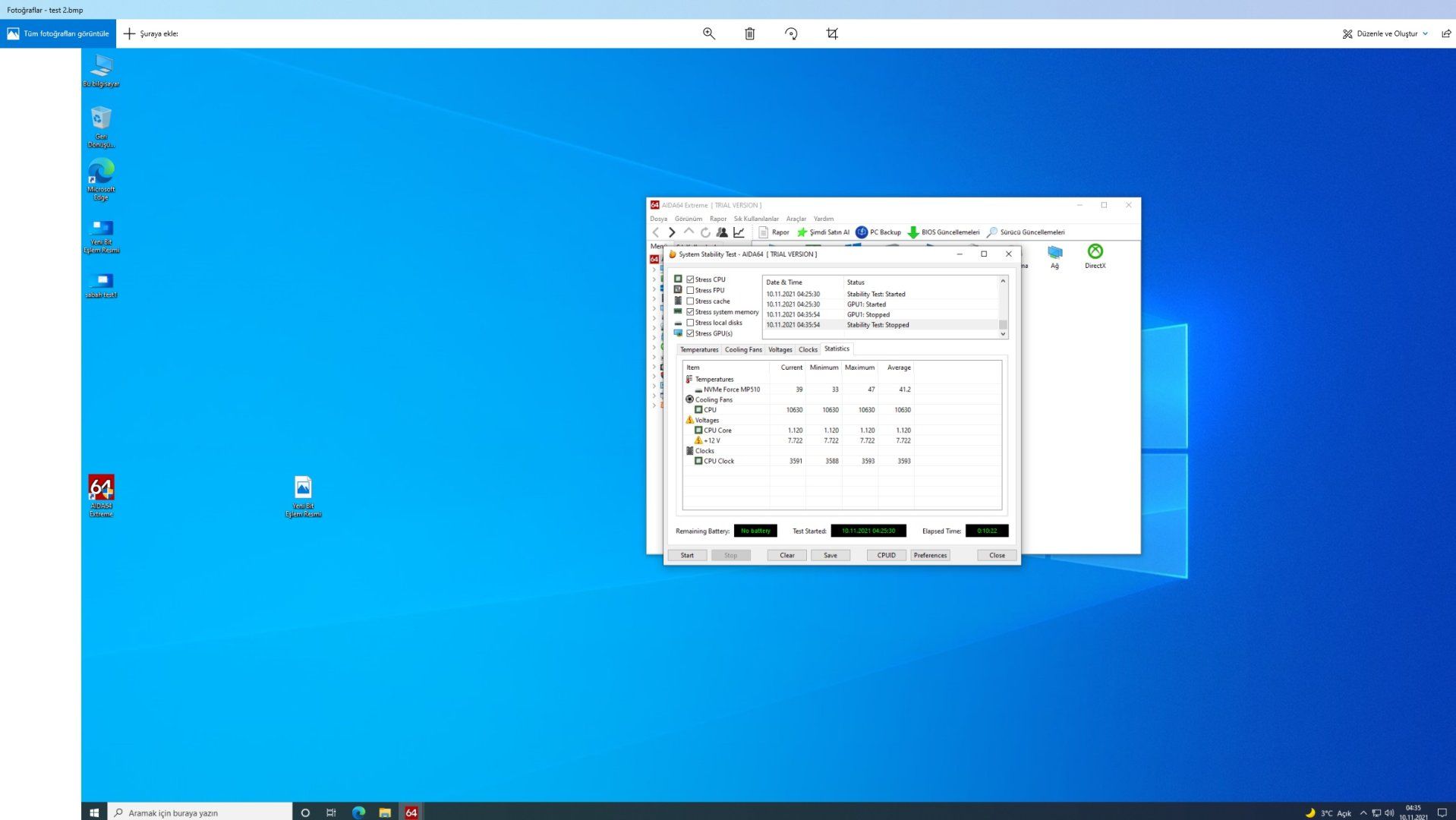
Task: Open the Sık Kullanılanlar menu
Action: click(x=756, y=219)
